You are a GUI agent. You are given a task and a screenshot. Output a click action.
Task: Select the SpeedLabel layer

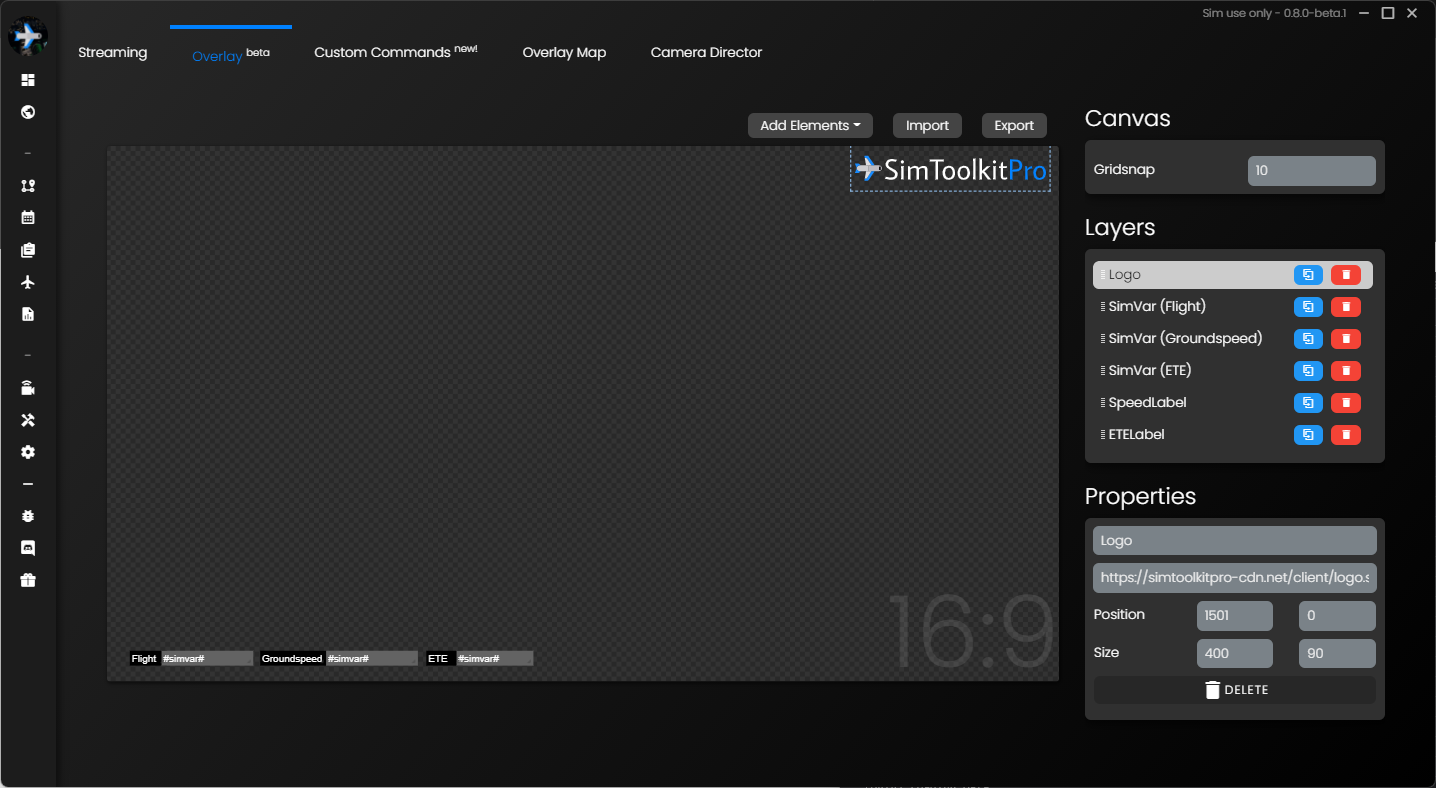[1233, 403]
